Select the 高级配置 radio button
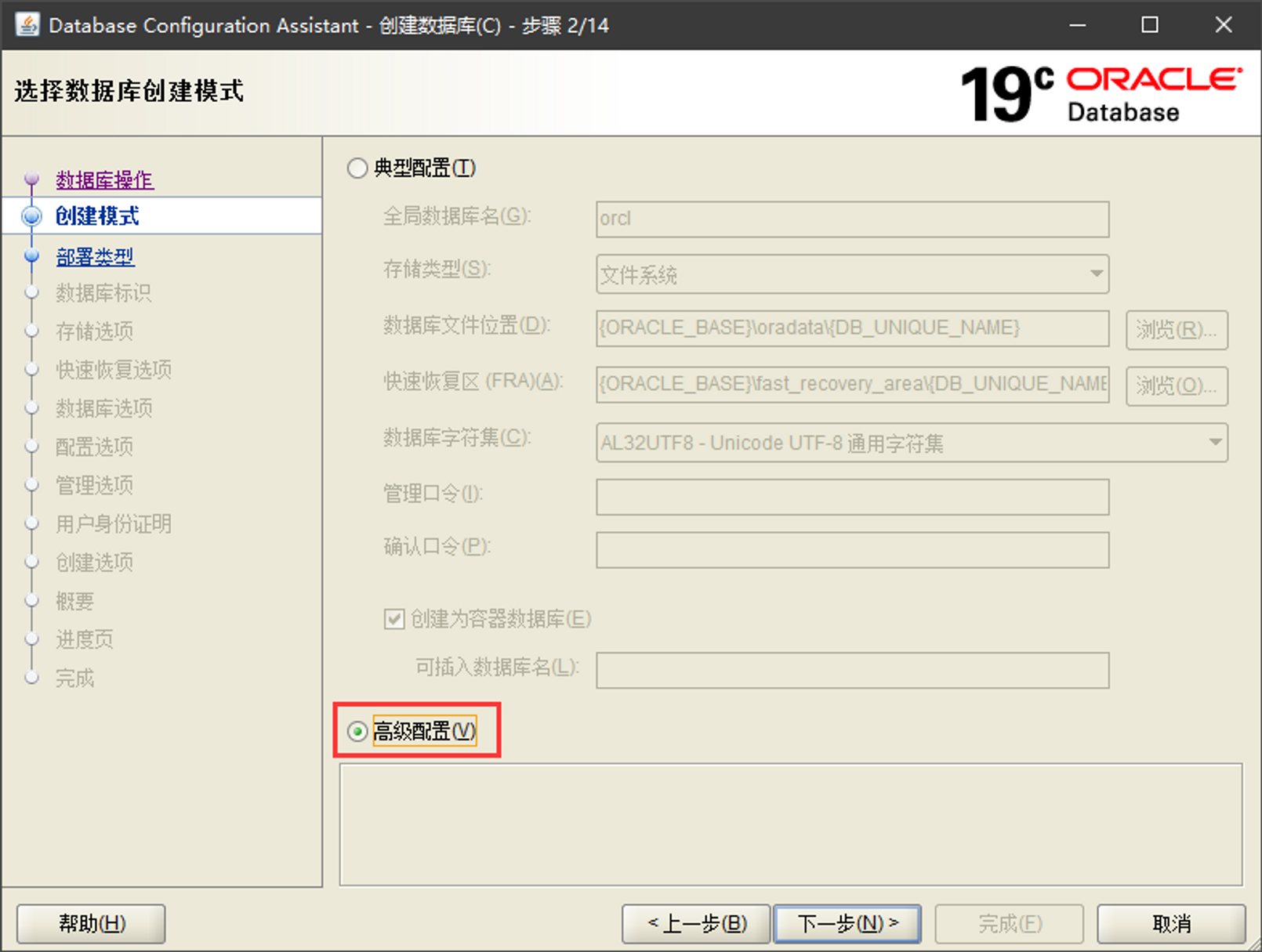Screen dimensions: 1262x952 [x=357, y=732]
